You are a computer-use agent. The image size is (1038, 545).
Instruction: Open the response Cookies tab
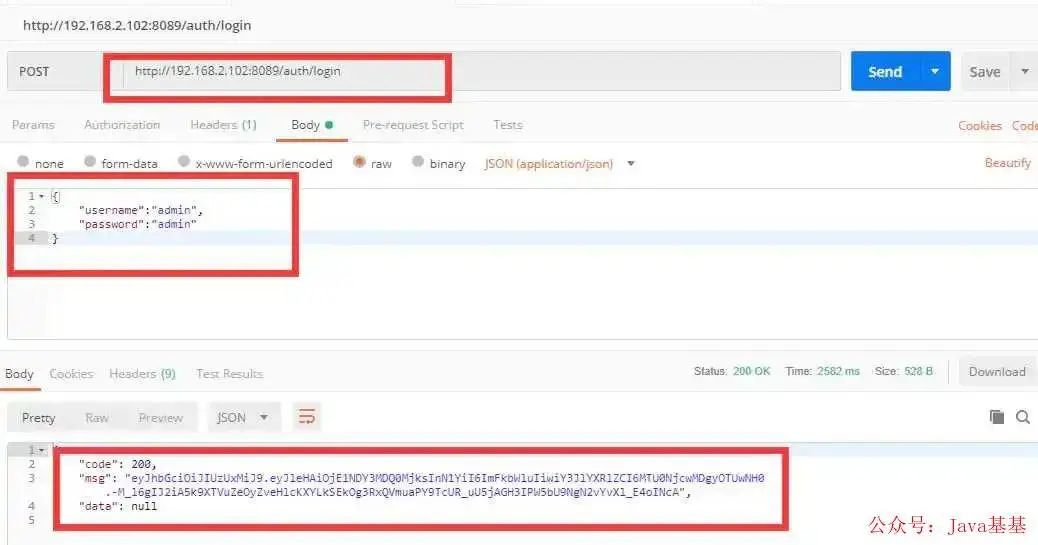coord(71,373)
